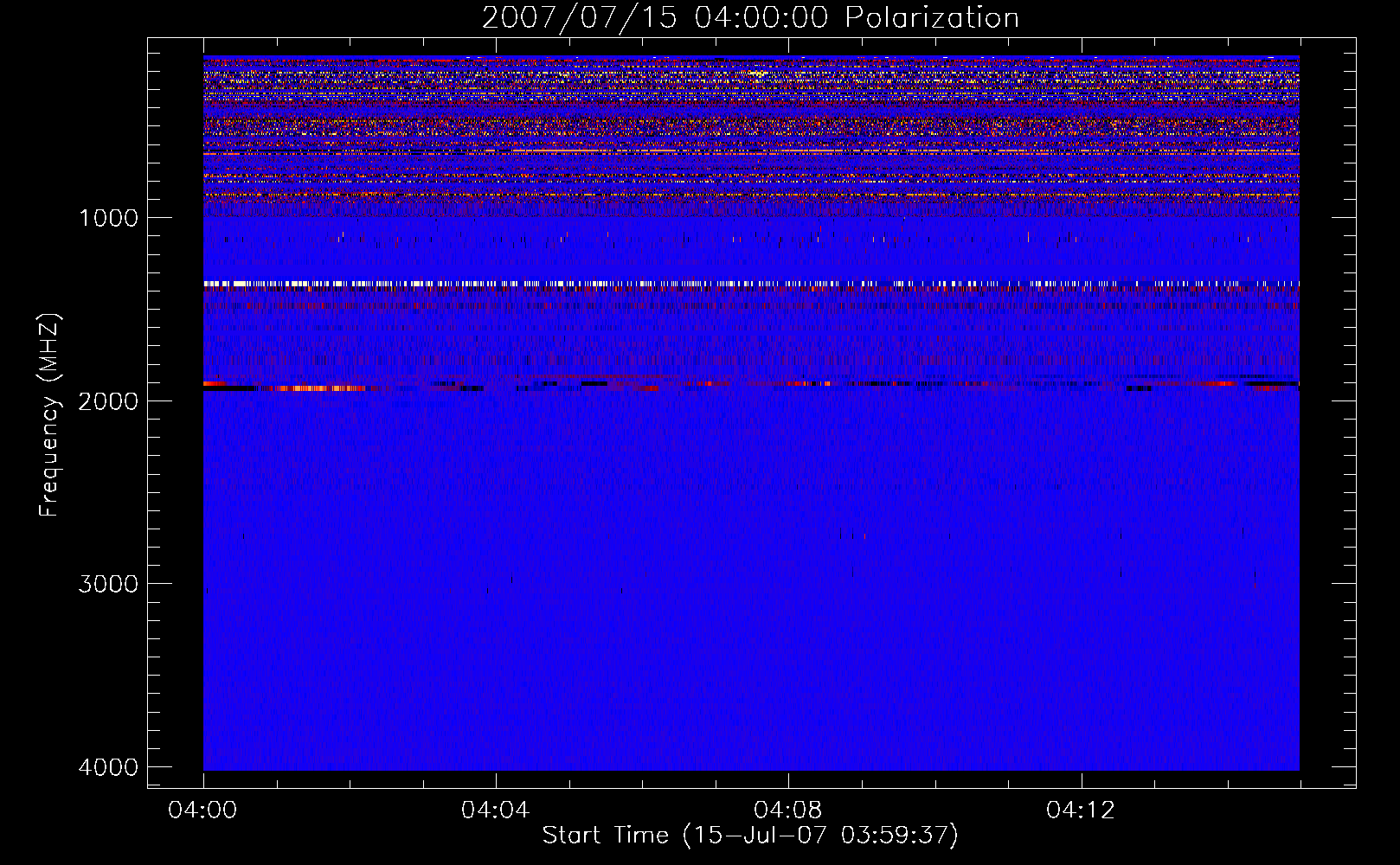Click the 04:08 time tick label
The width and height of the screenshot is (1400, 865).
(787, 811)
